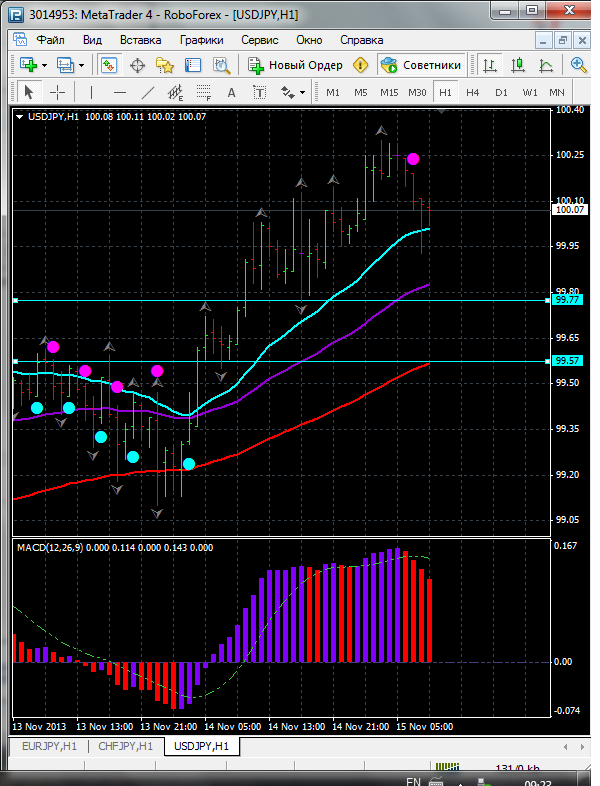Toggle the Data Window crosshair-circle icon

[137, 65]
